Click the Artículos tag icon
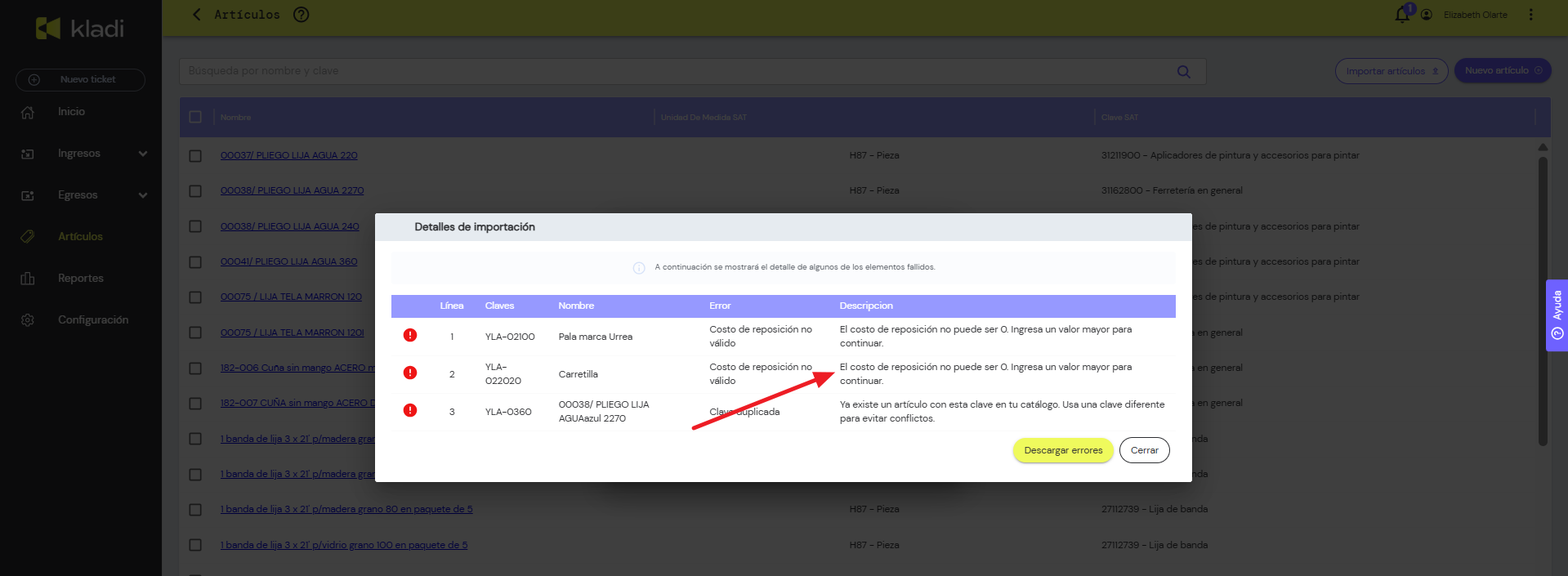The image size is (1568, 576). point(28,237)
